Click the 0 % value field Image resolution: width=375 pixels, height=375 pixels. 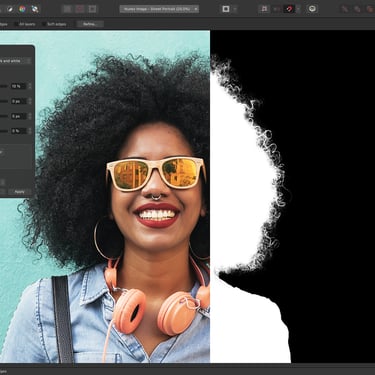[18, 131]
